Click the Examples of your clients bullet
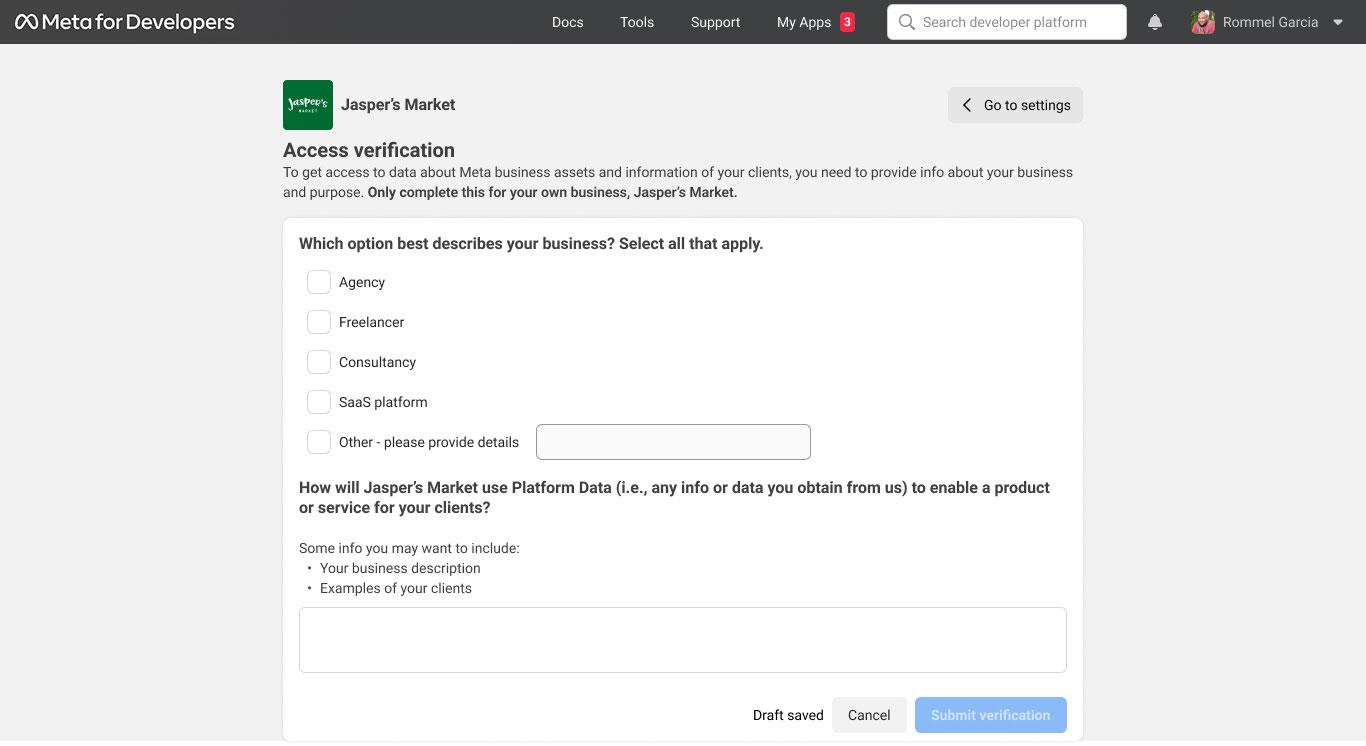 pyautogui.click(x=396, y=588)
